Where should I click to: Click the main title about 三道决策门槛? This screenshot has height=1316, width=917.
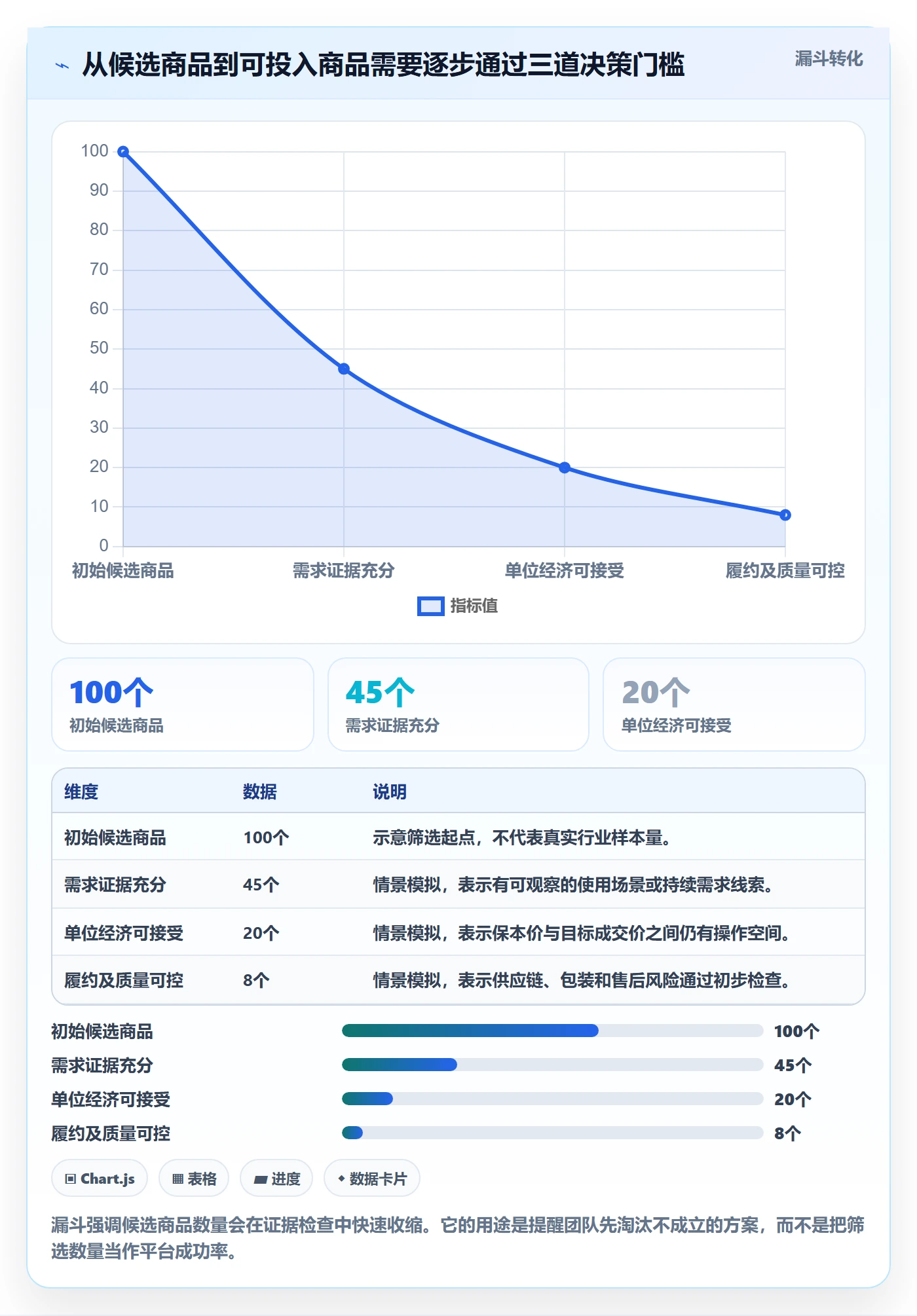(383, 65)
